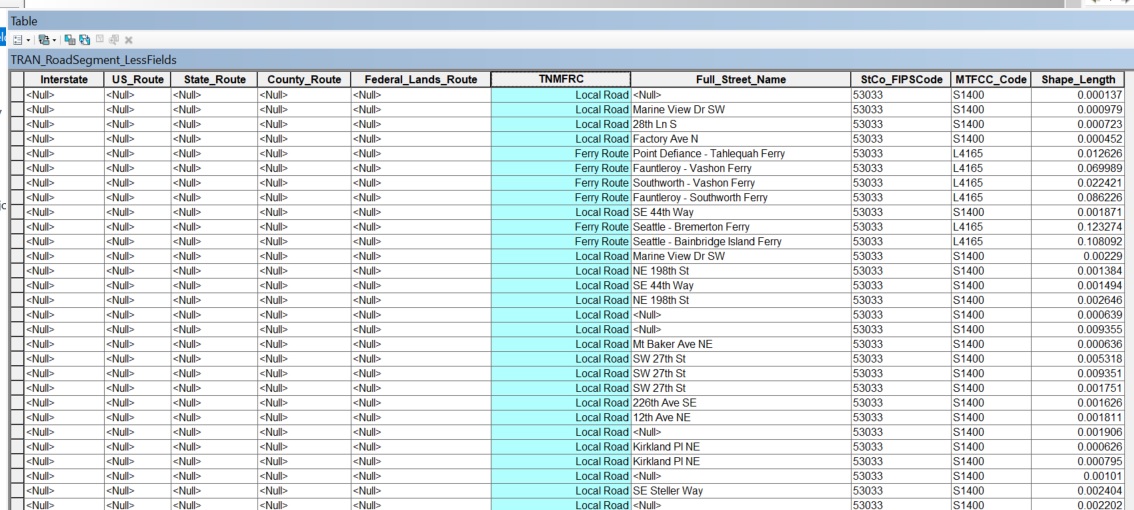The height and width of the screenshot is (510, 1134).
Task: Click the TRAN_RoadSegment_LessFields table title bar
Action: [571, 60]
